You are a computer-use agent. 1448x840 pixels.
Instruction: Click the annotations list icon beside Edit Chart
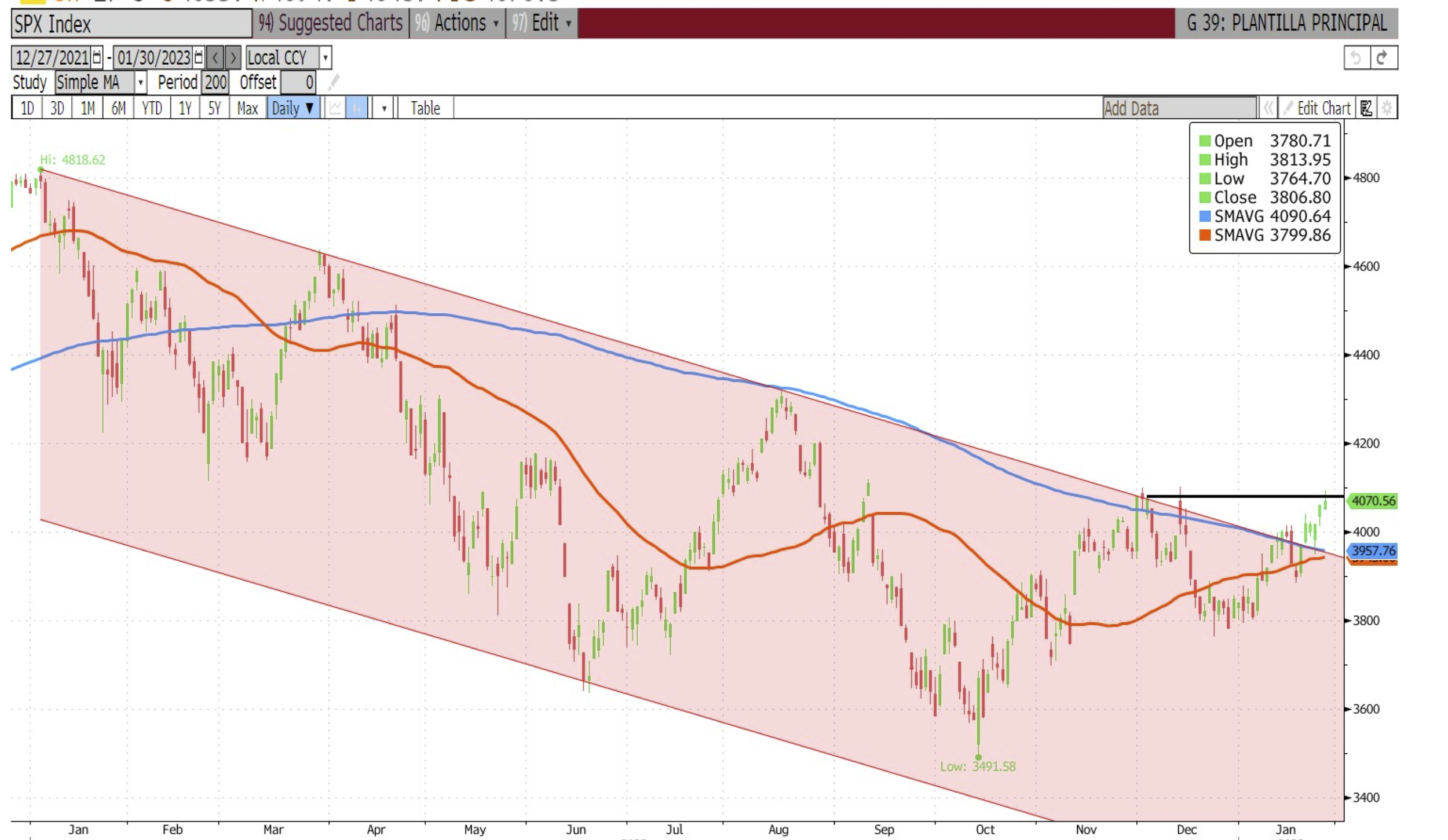click(x=1366, y=108)
